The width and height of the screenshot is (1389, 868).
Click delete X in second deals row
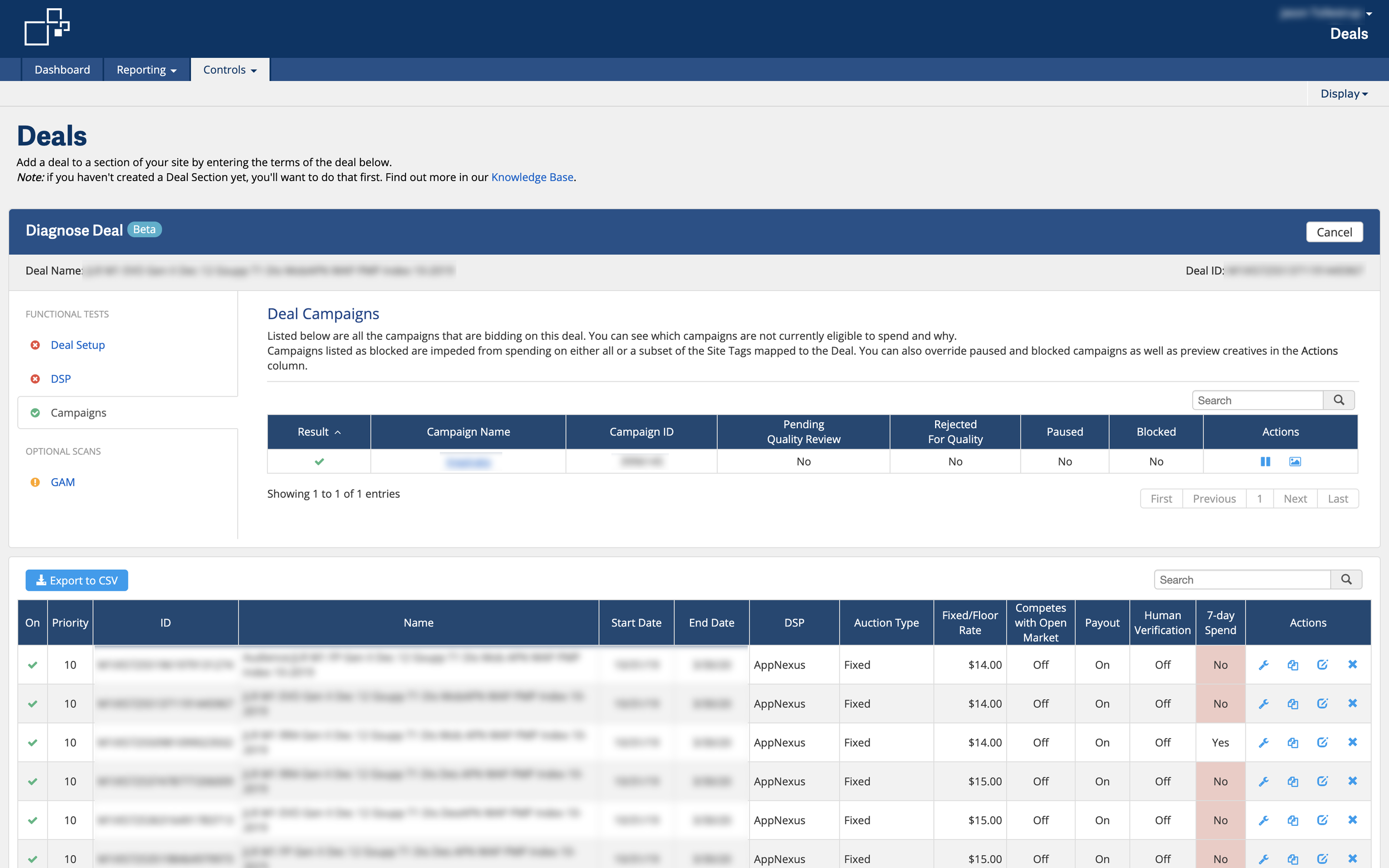point(1352,703)
